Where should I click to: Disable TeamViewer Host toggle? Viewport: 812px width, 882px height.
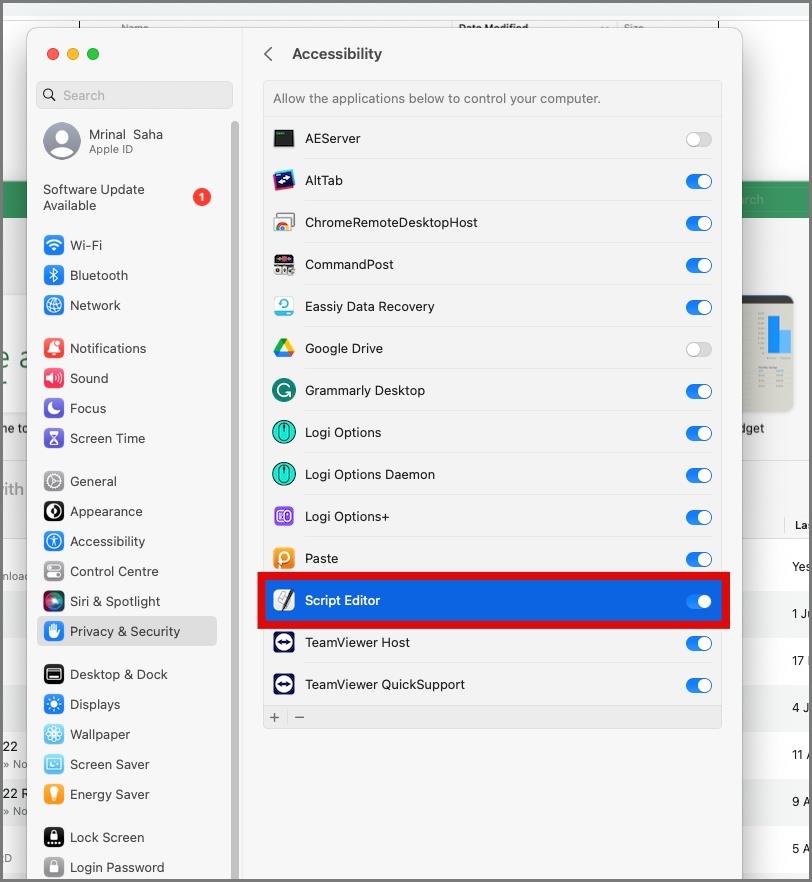(x=698, y=644)
